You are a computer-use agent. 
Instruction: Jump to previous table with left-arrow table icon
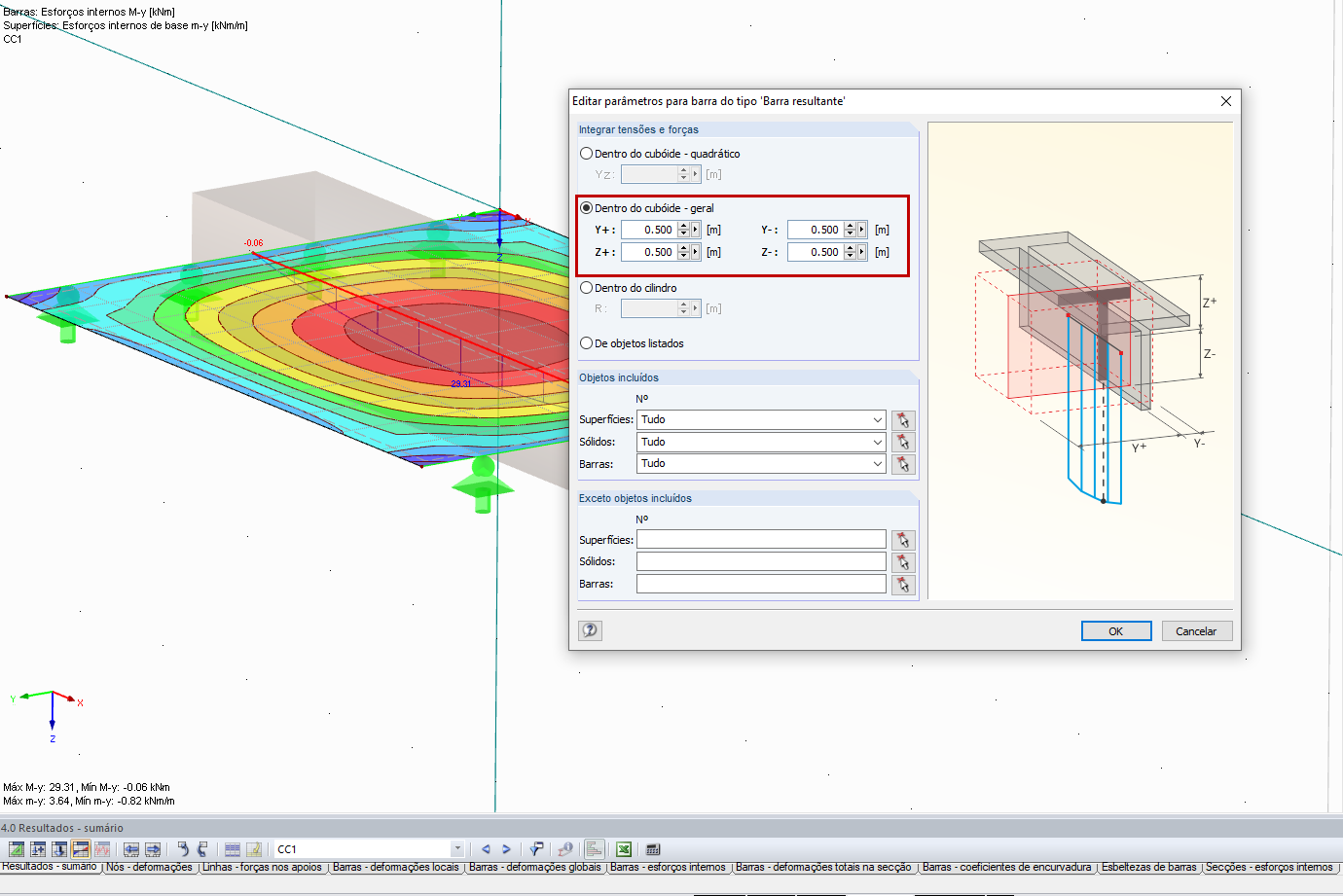coord(131,849)
